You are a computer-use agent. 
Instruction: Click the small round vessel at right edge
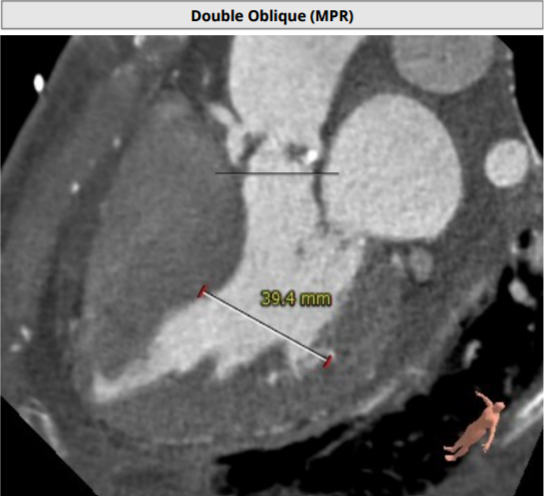tap(507, 163)
